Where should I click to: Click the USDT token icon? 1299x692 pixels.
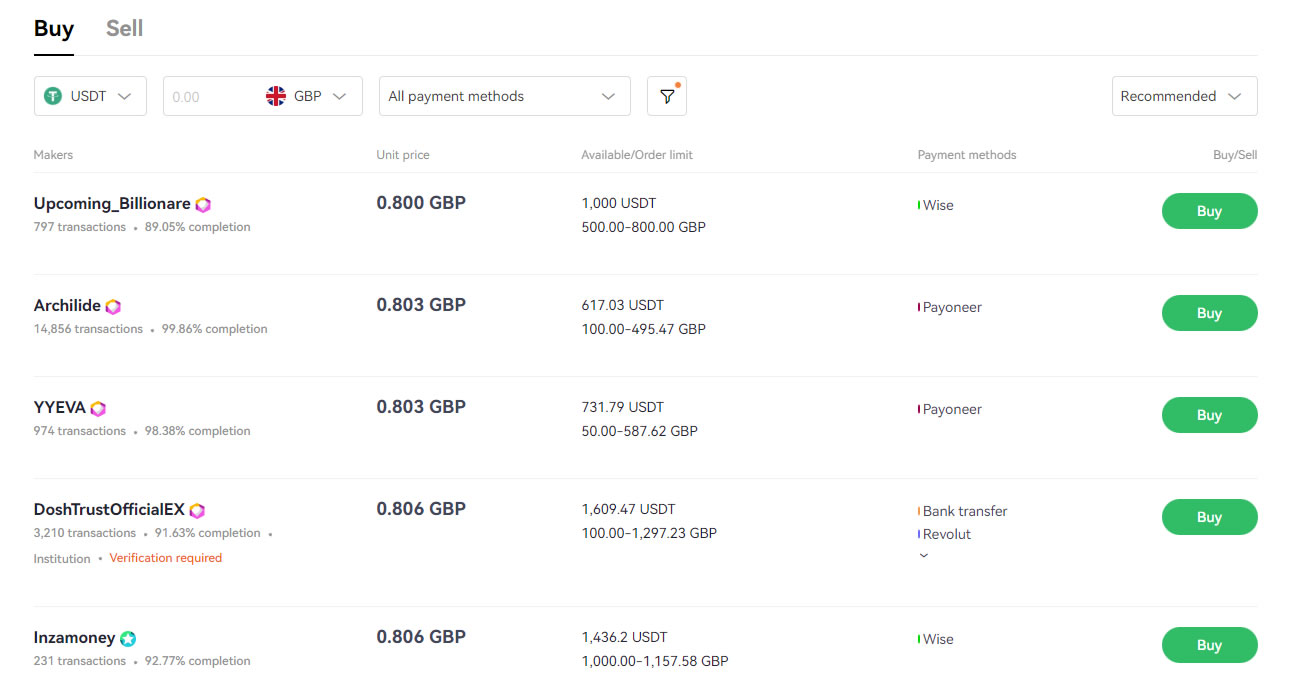(52, 95)
